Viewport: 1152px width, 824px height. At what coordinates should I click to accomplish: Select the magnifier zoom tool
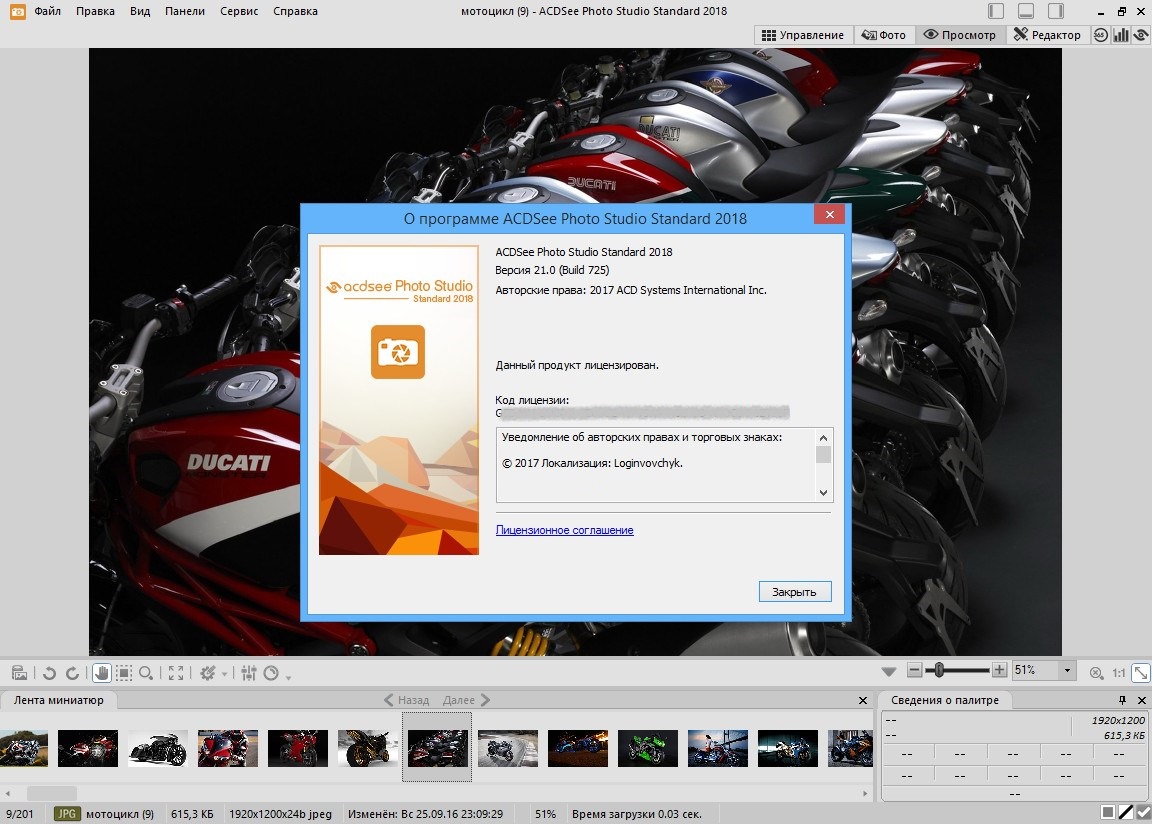(x=146, y=674)
